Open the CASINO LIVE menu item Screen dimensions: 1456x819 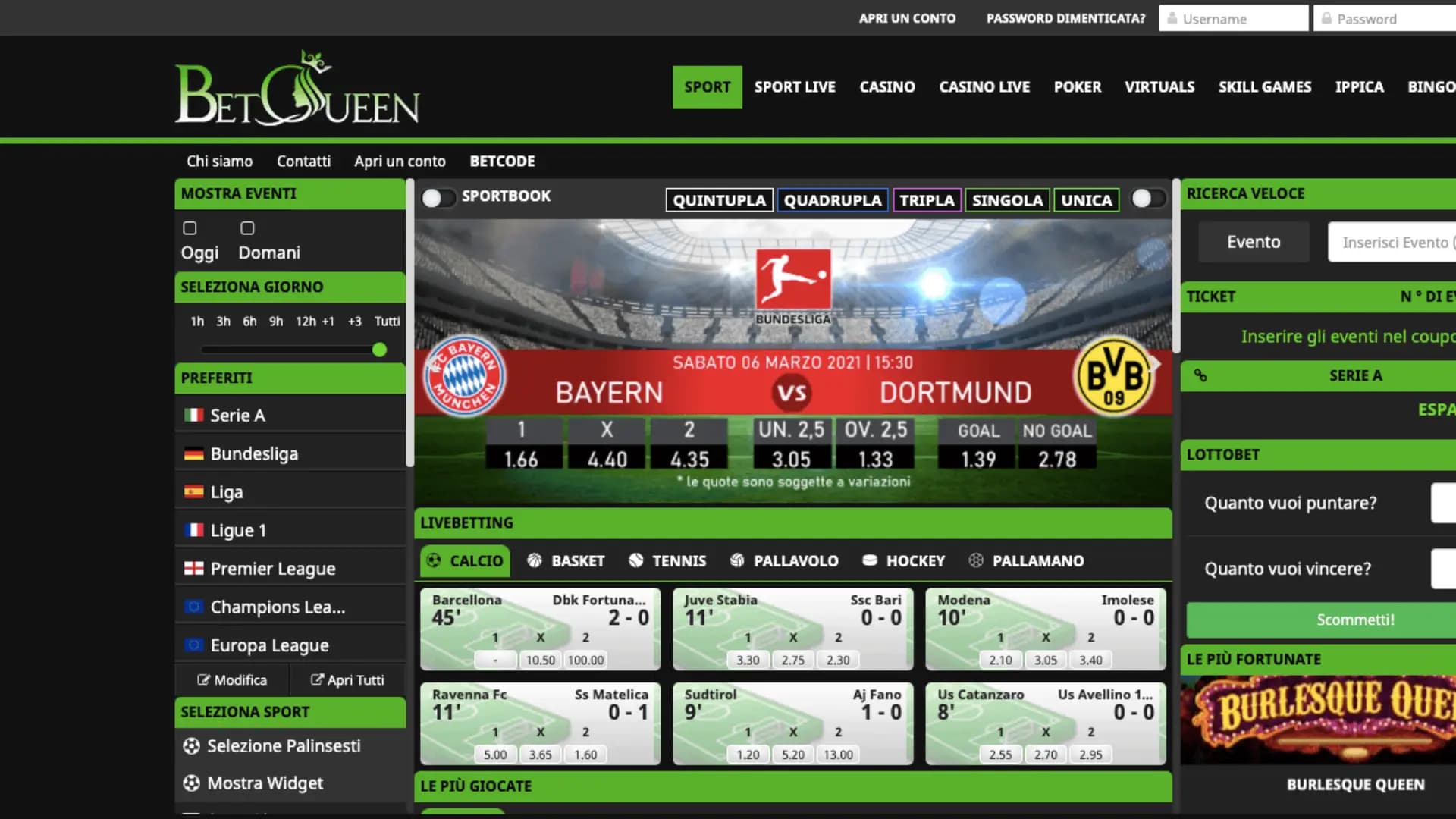click(984, 87)
